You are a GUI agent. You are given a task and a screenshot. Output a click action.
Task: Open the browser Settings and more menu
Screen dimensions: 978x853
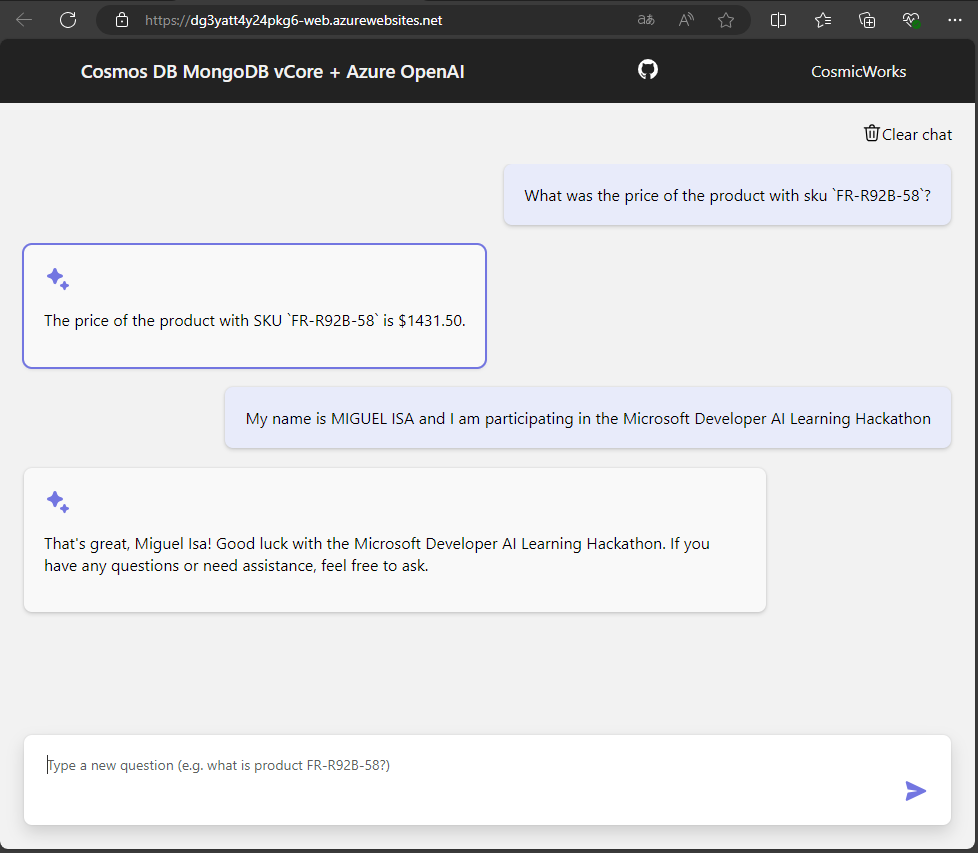(954, 20)
